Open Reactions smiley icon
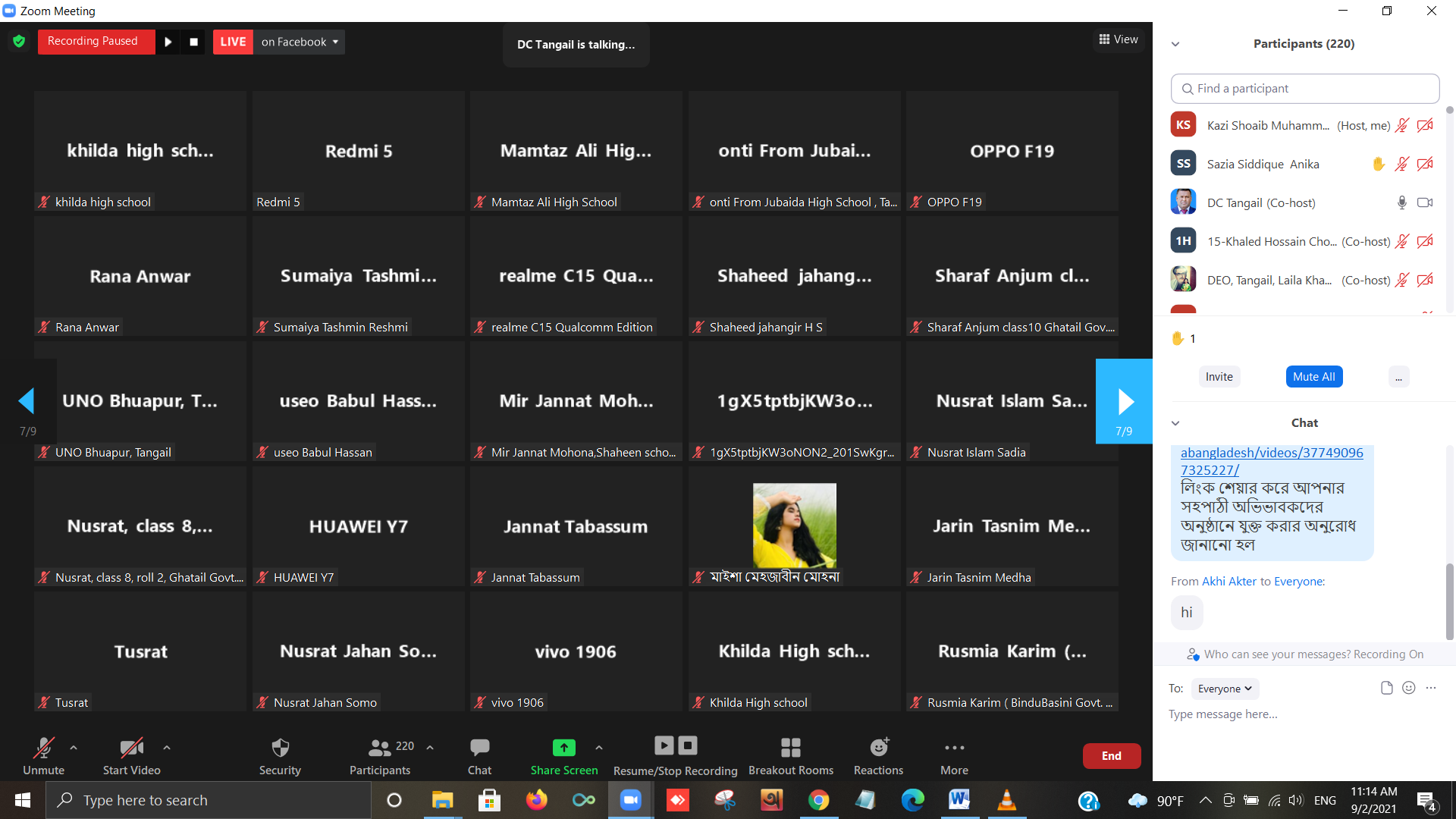The width and height of the screenshot is (1456, 819). tap(879, 748)
